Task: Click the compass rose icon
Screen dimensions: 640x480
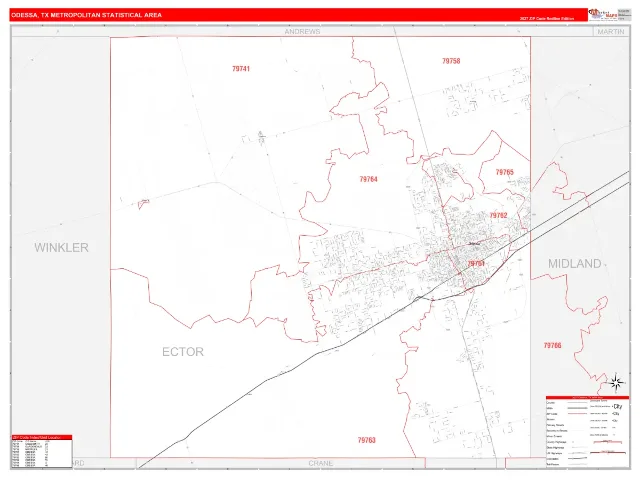Action: click(616, 383)
